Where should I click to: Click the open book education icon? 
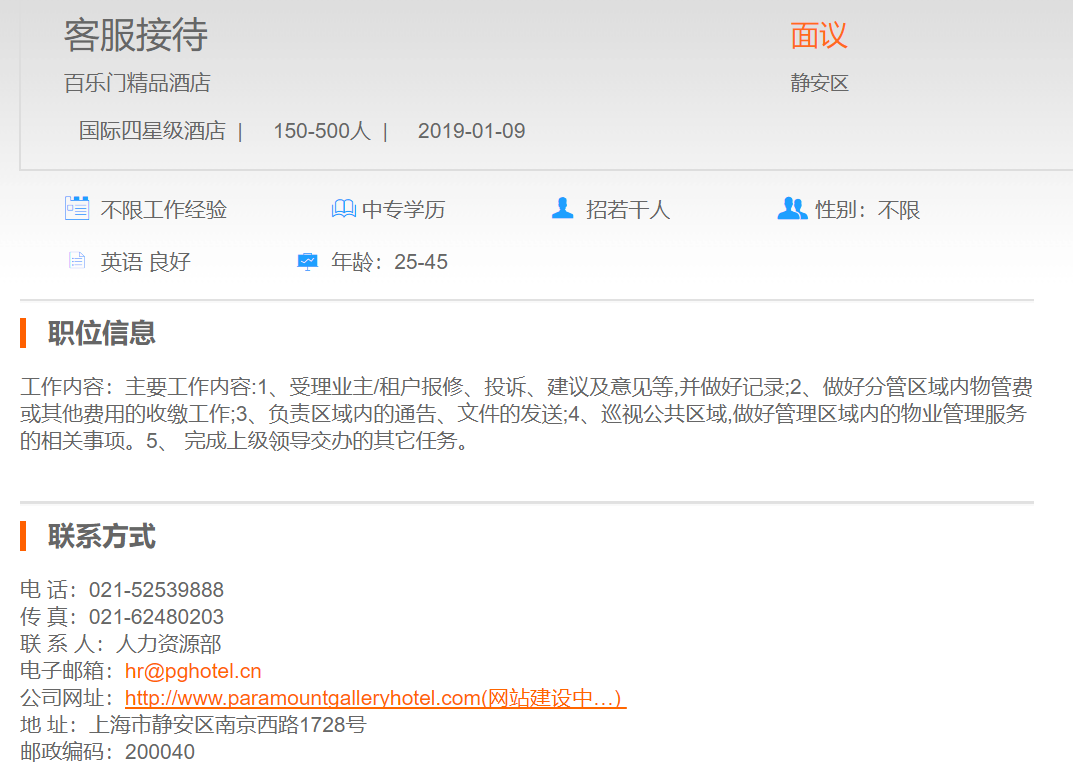(x=343, y=209)
